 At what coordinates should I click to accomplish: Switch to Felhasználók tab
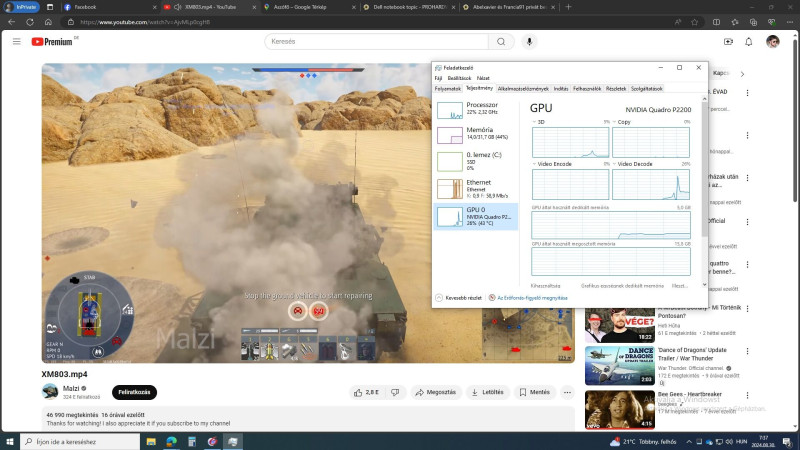pos(587,89)
